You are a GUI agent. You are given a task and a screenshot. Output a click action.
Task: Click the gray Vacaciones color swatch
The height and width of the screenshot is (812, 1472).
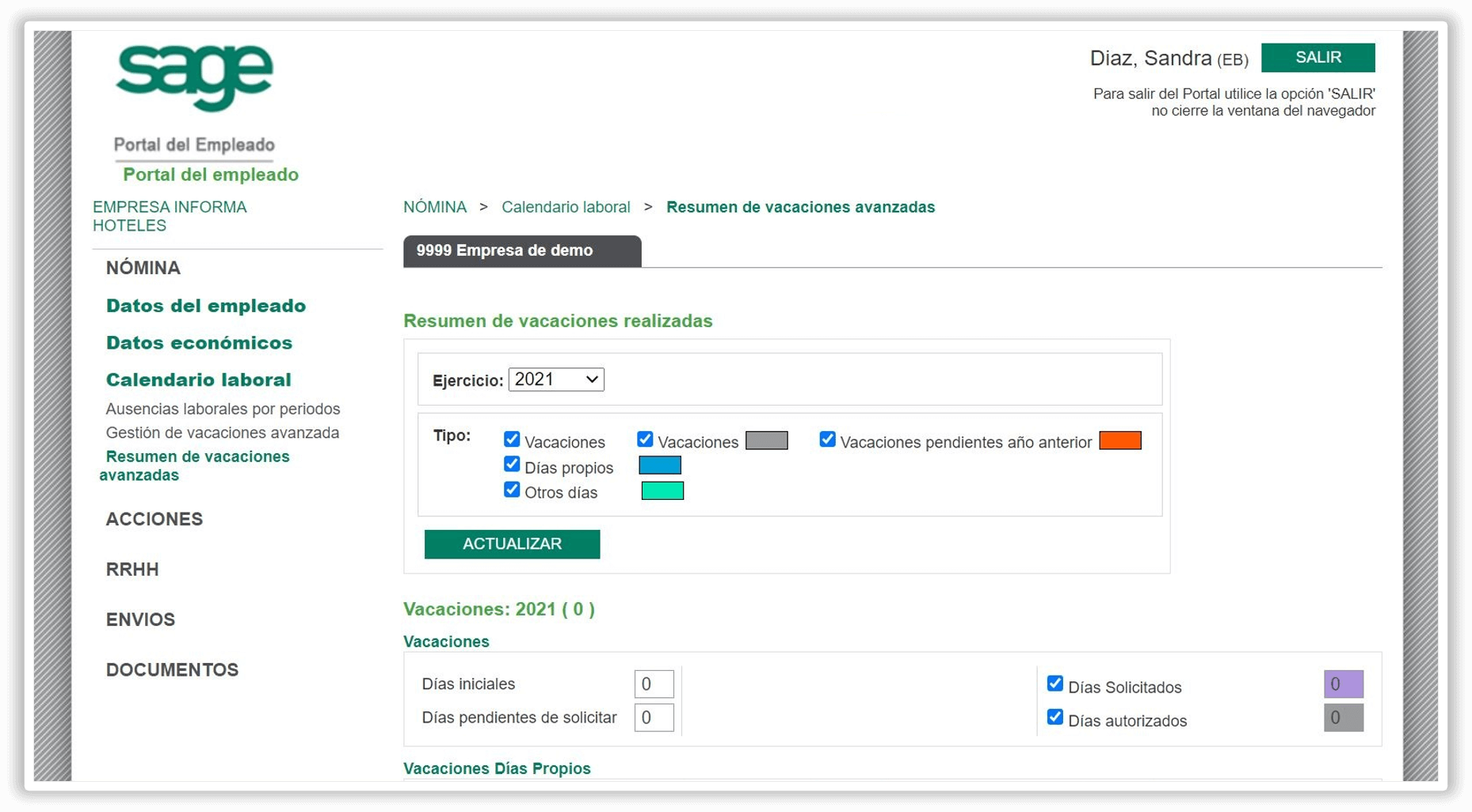766,440
